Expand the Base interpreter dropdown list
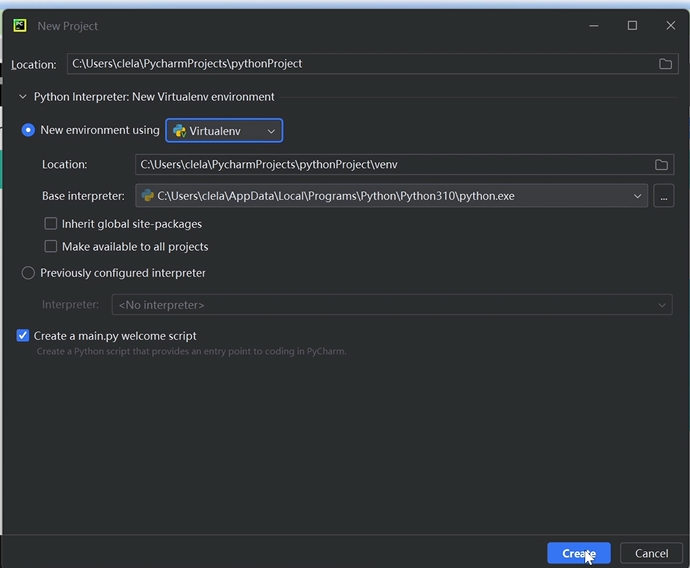The width and height of the screenshot is (690, 568). [637, 196]
